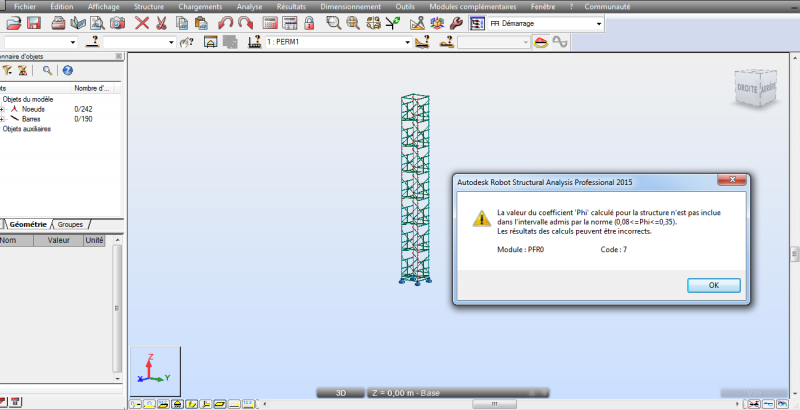Click the load case selection icon left of PERM1
This screenshot has width=800, height=410.
255,42
